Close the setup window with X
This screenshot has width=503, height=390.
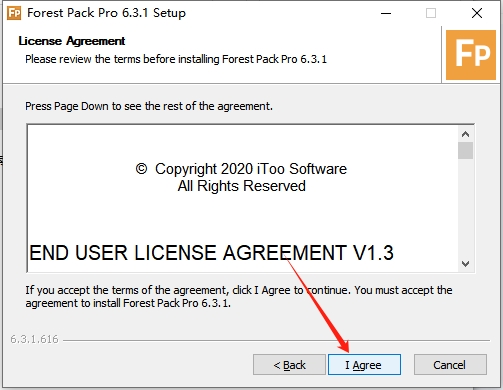point(477,13)
